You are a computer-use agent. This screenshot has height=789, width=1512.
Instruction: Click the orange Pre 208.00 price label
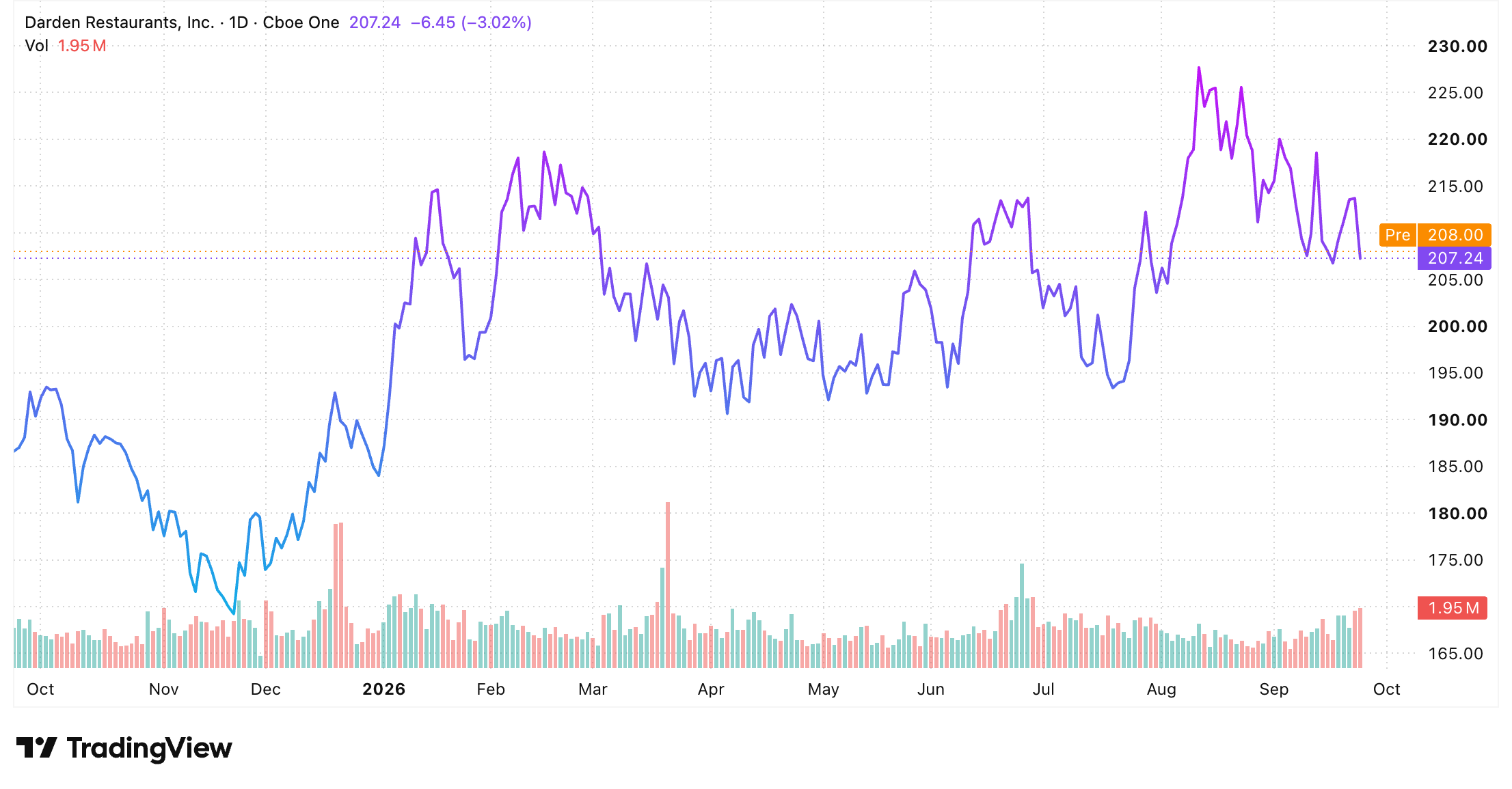coord(1435,235)
